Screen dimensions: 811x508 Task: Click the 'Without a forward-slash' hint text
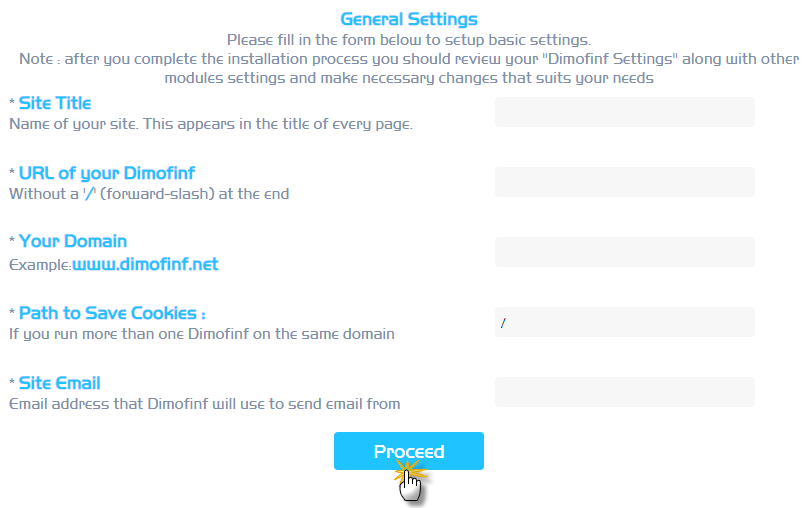click(149, 194)
